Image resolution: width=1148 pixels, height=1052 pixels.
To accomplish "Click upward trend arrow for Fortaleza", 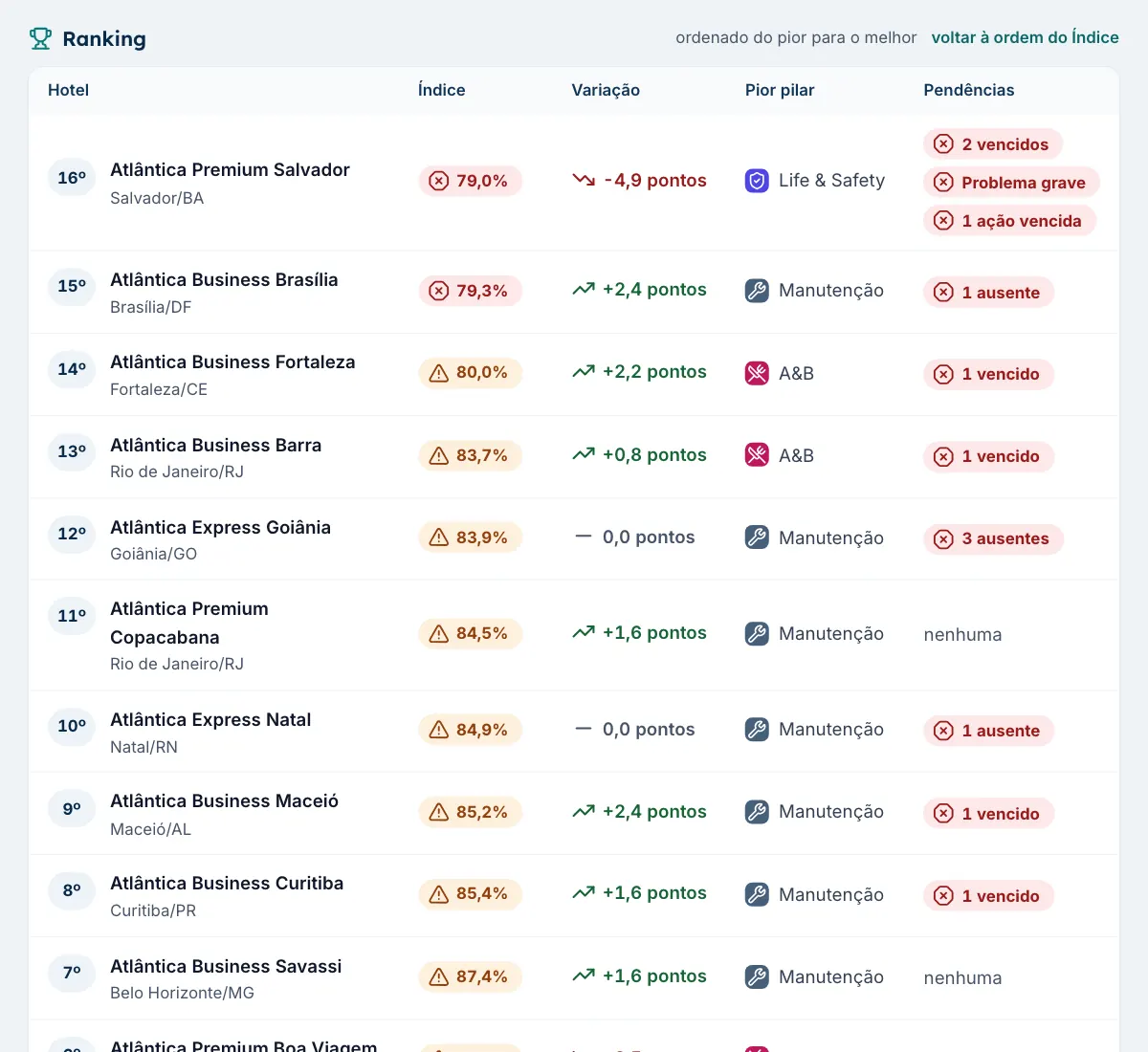I will click(584, 371).
